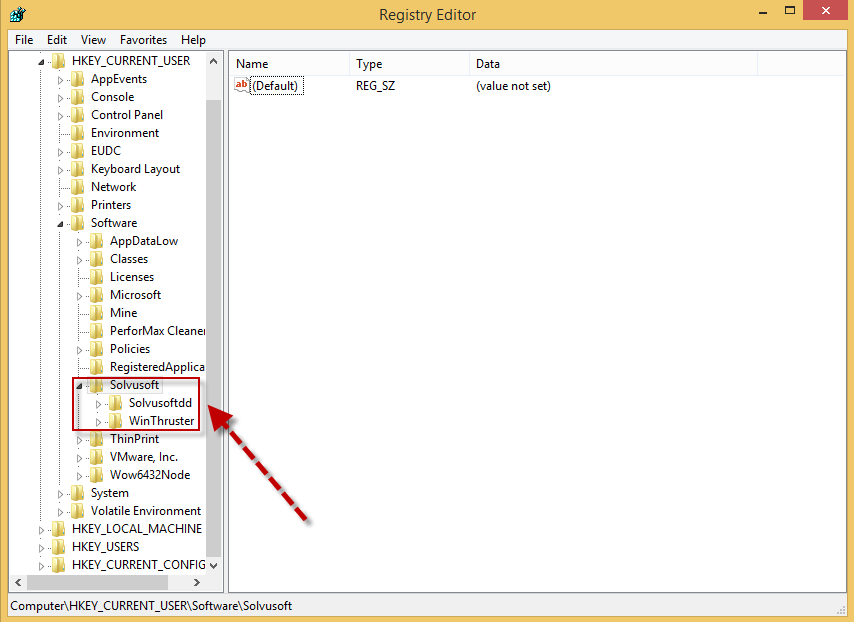Expand the ThinPrint key

[x=80, y=440]
